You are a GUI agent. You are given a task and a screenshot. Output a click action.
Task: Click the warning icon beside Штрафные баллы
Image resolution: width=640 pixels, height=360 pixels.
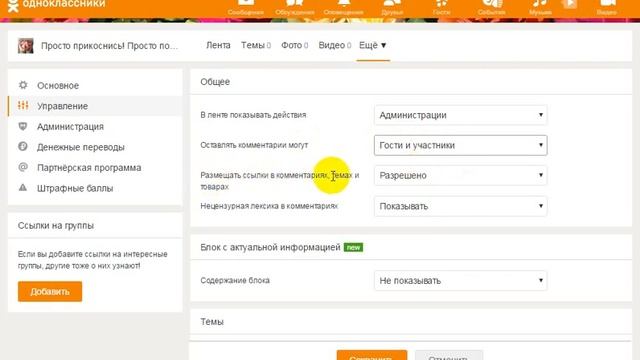pyautogui.click(x=23, y=187)
